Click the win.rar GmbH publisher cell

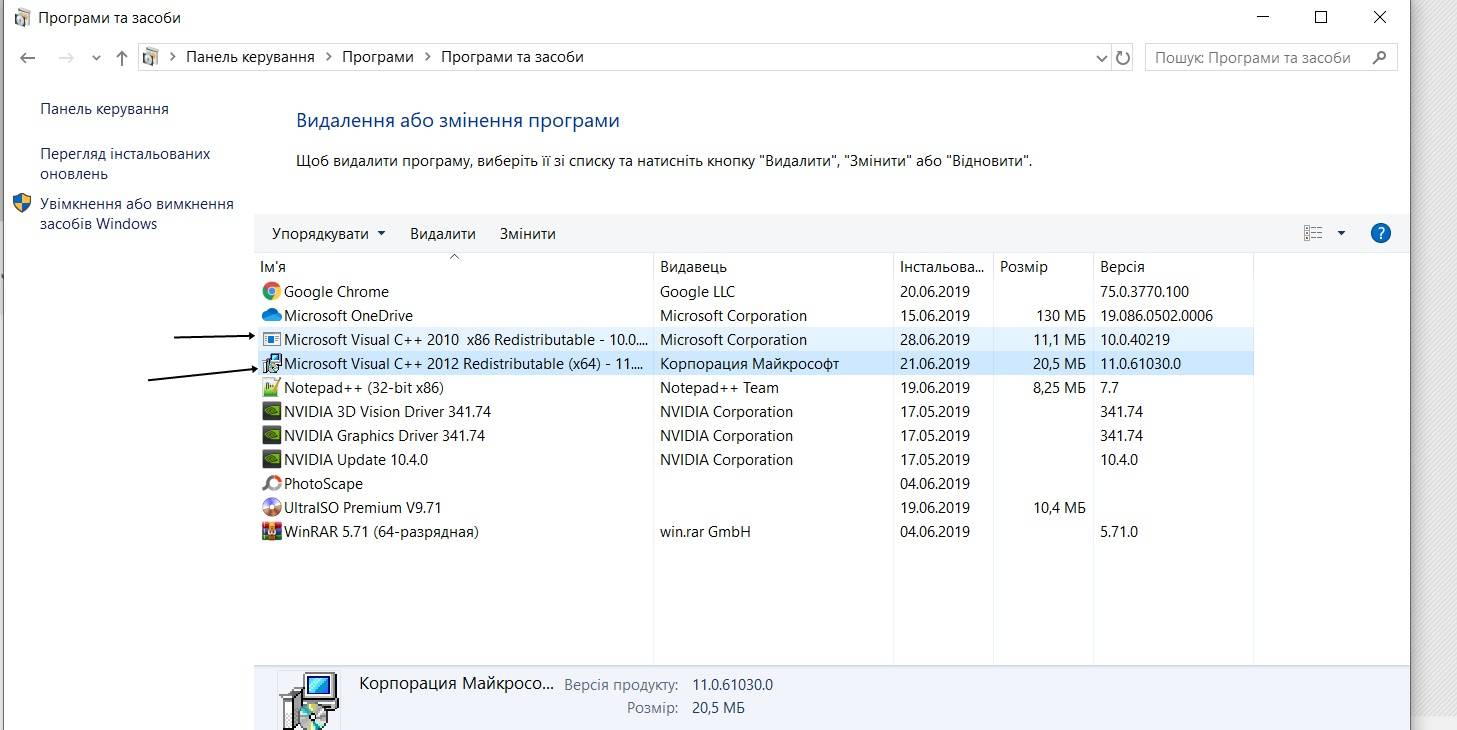coord(705,532)
